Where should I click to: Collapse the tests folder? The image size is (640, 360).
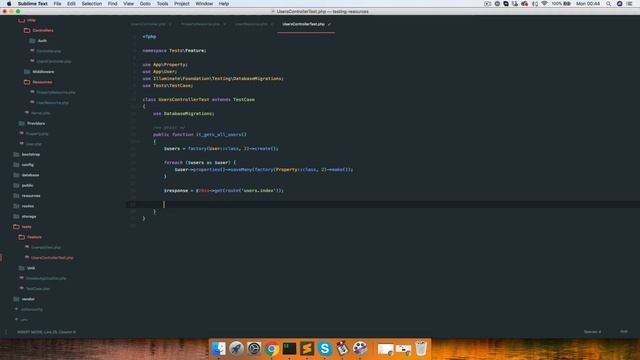tap(26, 227)
